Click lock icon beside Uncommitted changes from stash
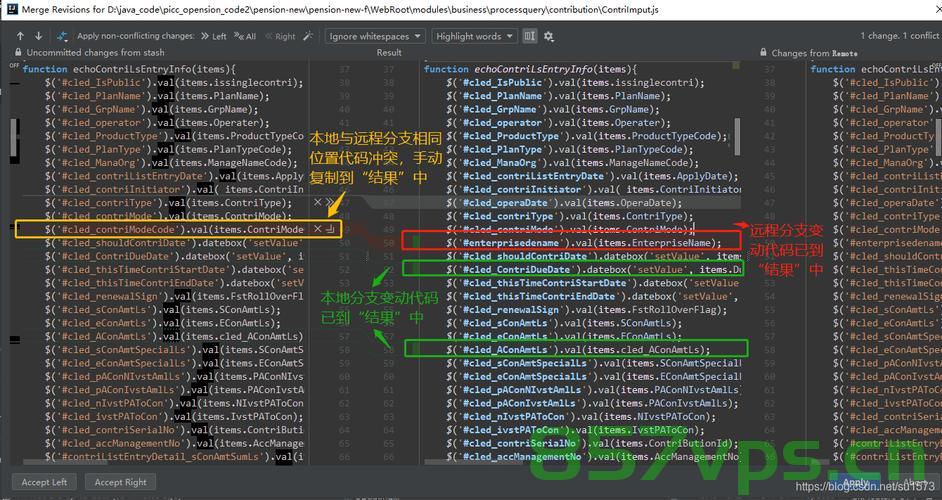Screen dimensions: 942x500 (18, 52)
